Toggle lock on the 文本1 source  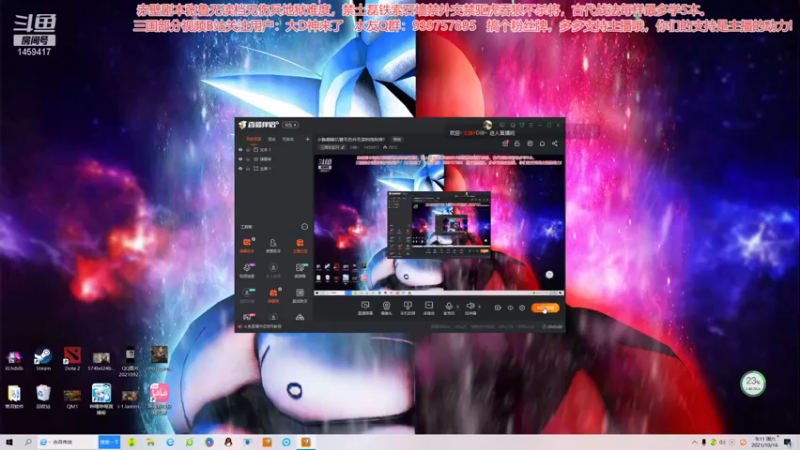[248, 150]
